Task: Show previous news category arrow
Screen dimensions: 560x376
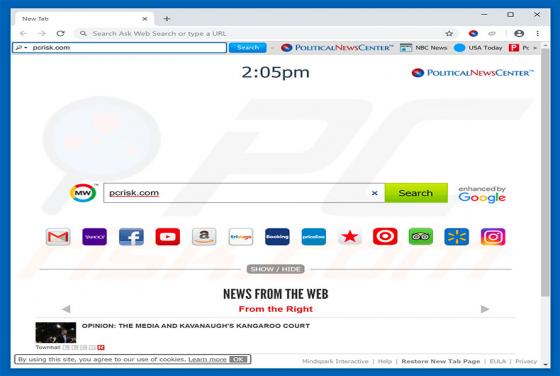Action: (66, 309)
